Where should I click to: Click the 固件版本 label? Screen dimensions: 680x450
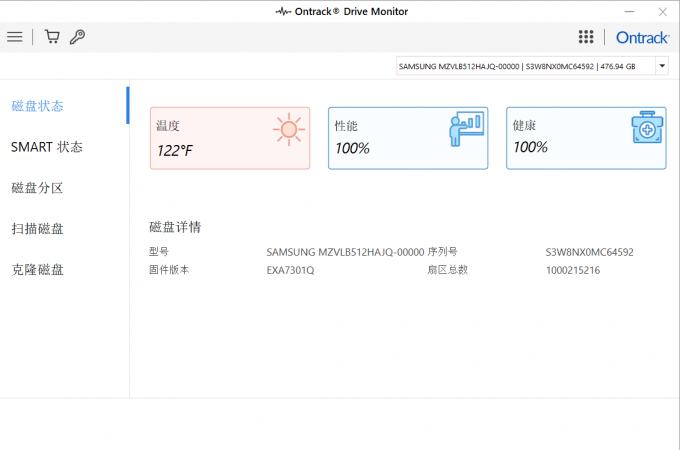(169, 270)
